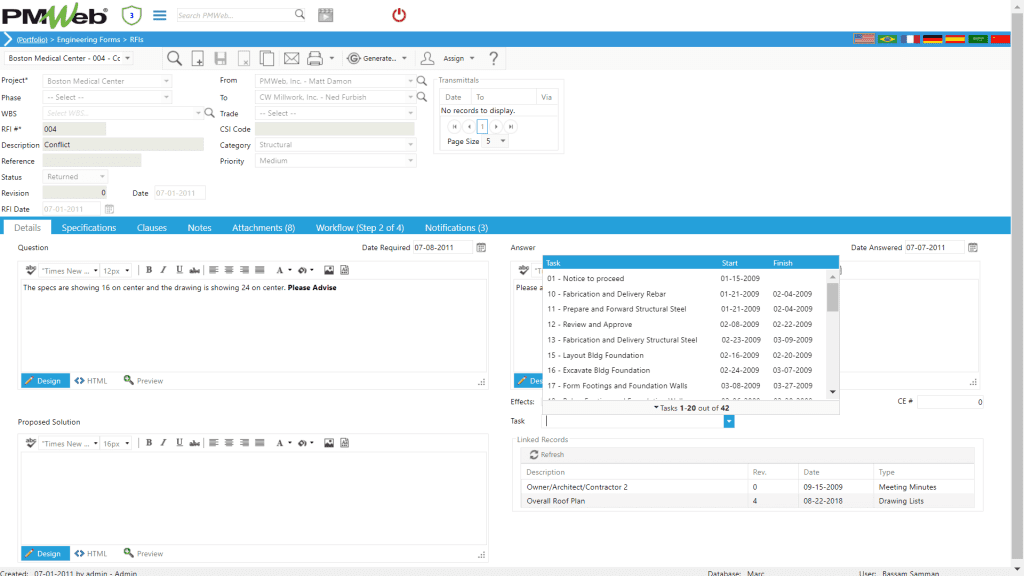The image size is (1024, 576).
Task: Click the shield notifications badge
Action: coord(132,15)
